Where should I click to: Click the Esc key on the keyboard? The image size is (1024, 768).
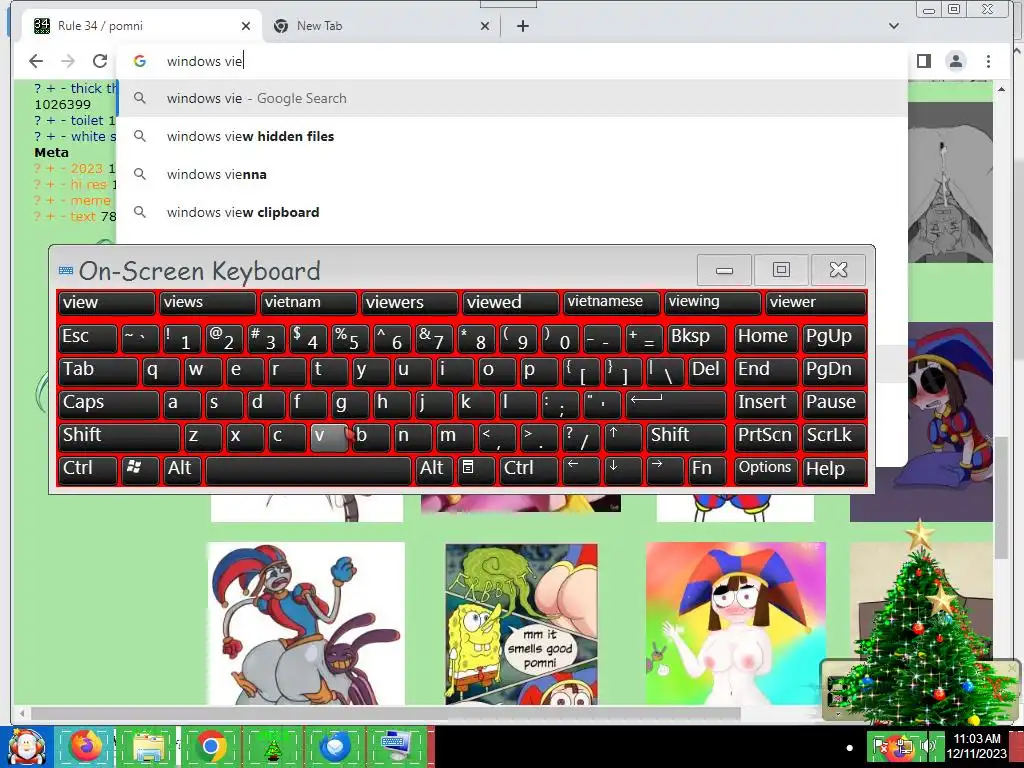[88, 338]
